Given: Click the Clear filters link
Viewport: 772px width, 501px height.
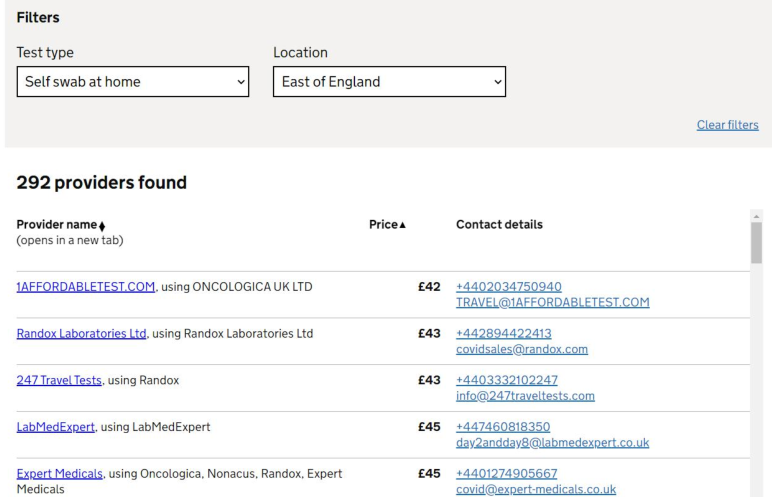Looking at the screenshot, I should point(727,125).
